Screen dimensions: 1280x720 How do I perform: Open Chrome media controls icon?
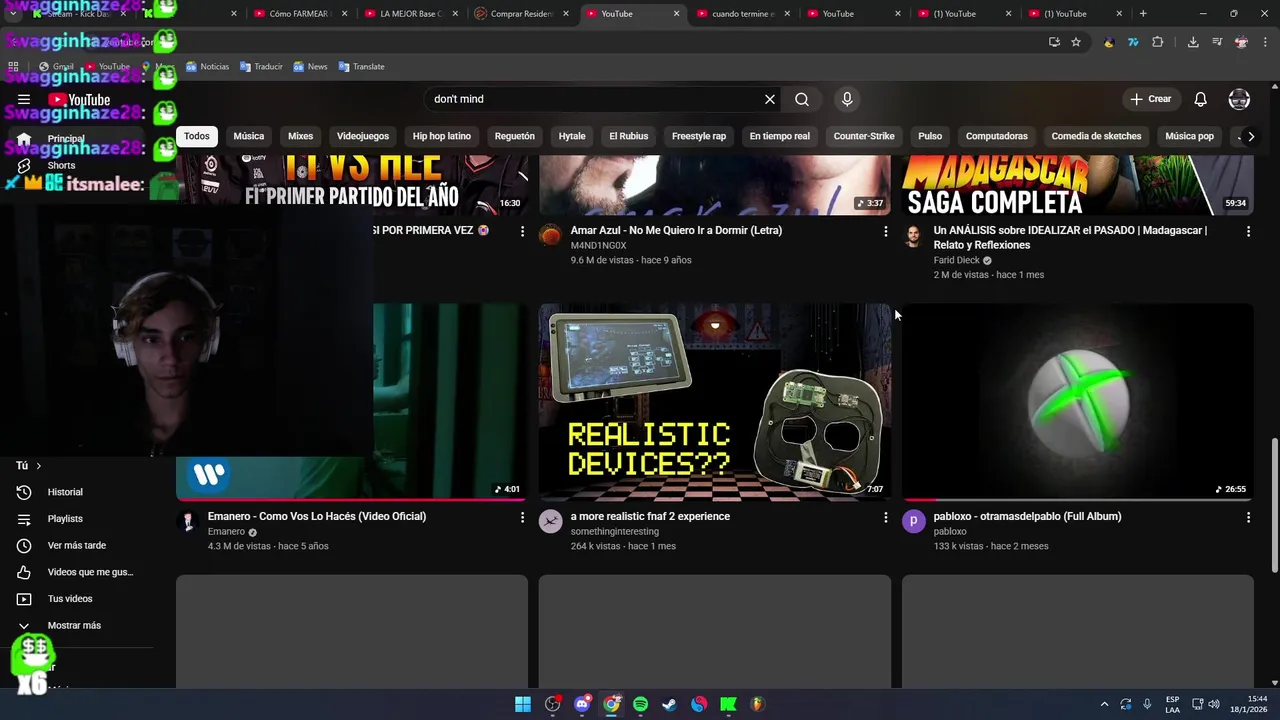pyautogui.click(x=1217, y=42)
